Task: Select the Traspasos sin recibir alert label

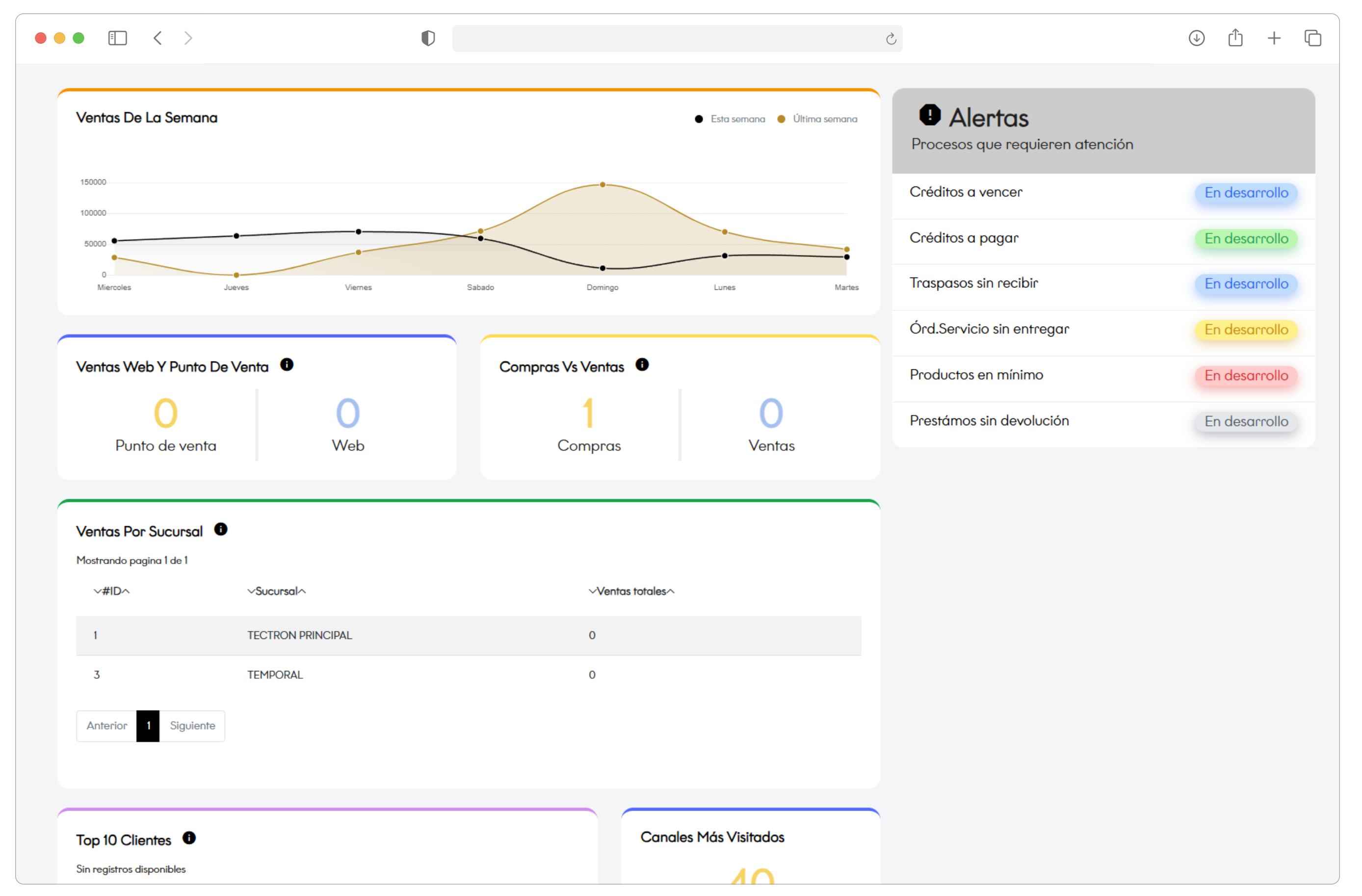Action: pyautogui.click(x=974, y=283)
